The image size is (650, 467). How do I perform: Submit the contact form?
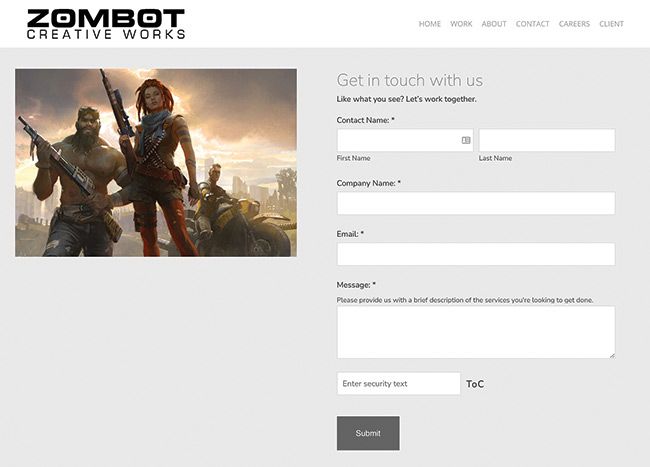click(368, 433)
